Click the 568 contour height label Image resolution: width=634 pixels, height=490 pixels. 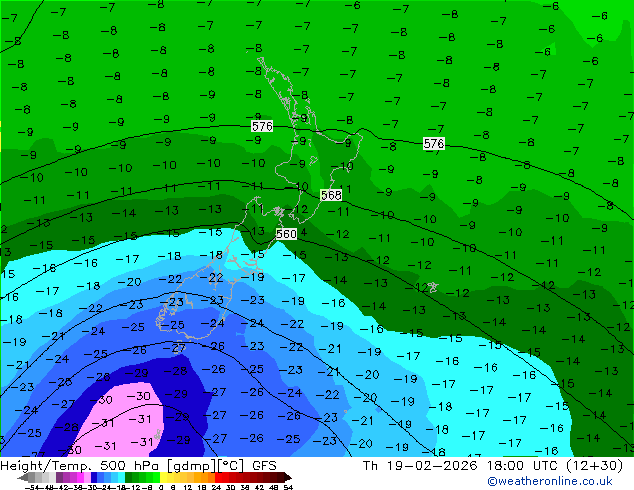tap(331, 195)
